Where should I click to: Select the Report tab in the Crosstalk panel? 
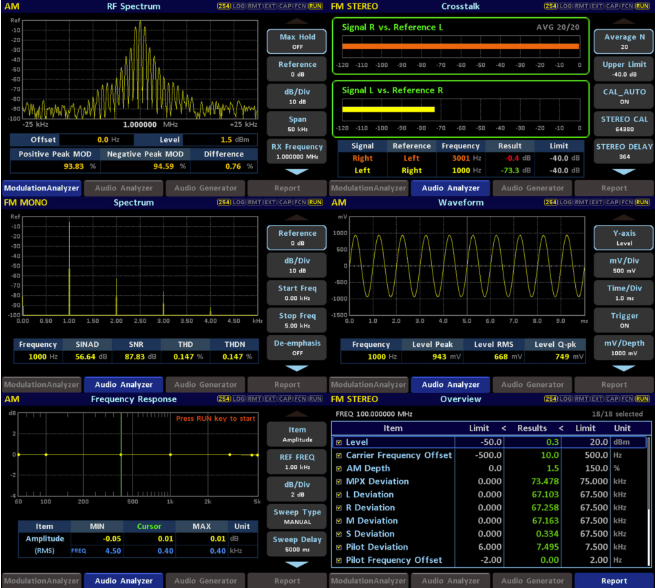click(x=614, y=187)
